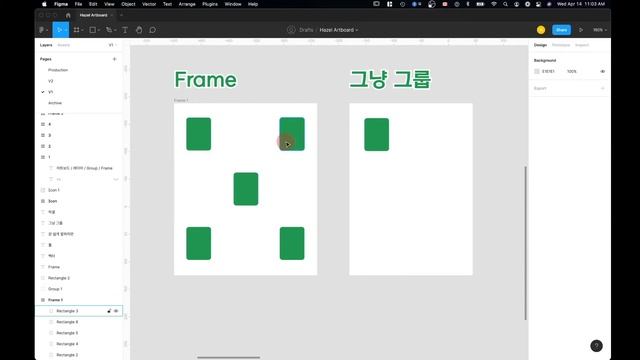Click chevron on the collapsed text layer row
640x360 pixels.
tap(116, 179)
